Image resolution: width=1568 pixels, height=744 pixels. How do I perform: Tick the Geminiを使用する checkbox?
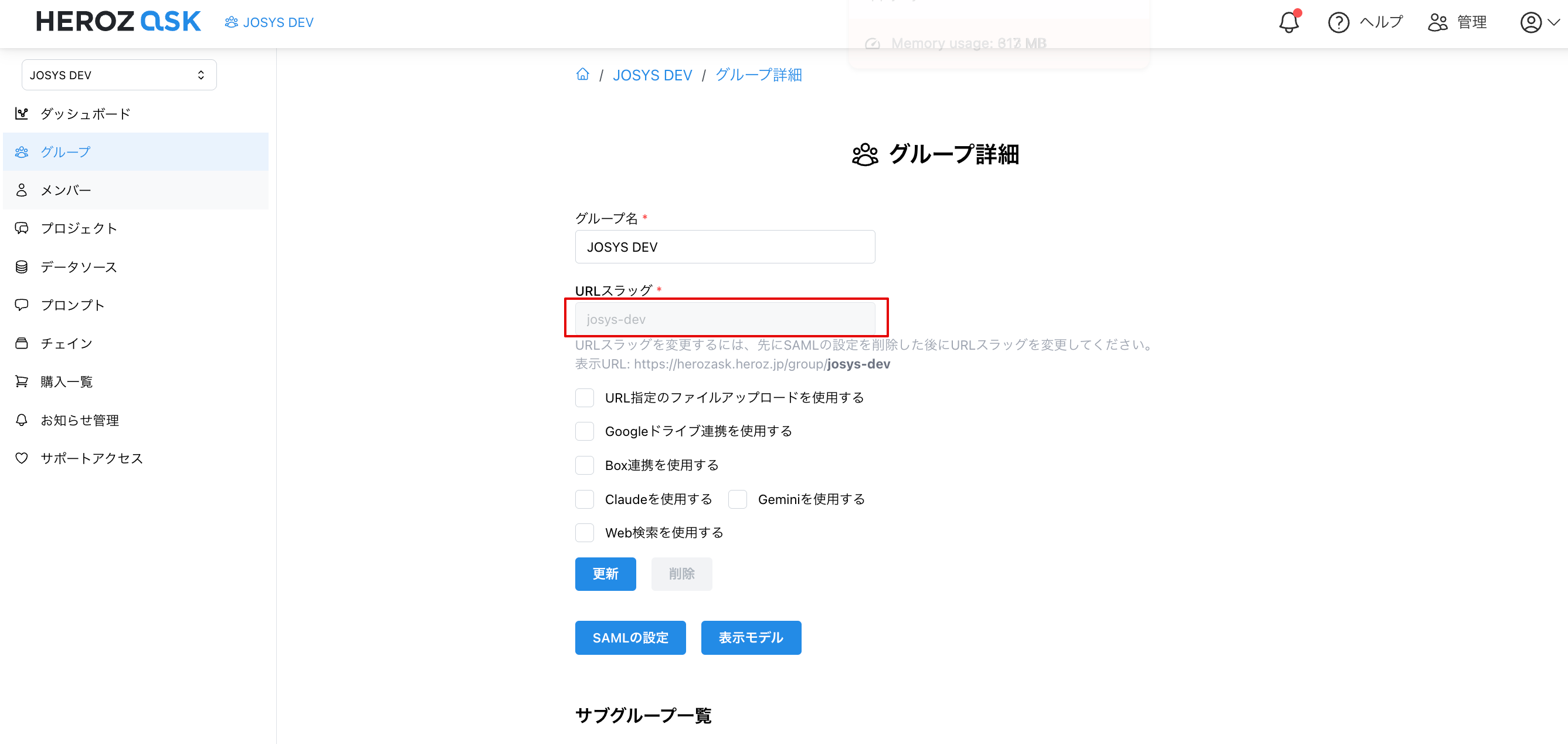(x=737, y=499)
